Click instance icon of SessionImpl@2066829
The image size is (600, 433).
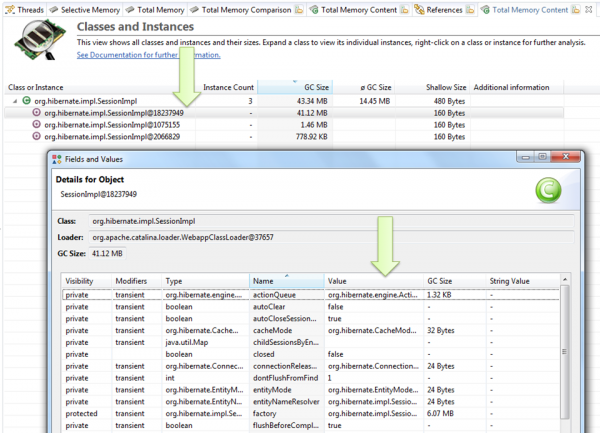pos(36,136)
